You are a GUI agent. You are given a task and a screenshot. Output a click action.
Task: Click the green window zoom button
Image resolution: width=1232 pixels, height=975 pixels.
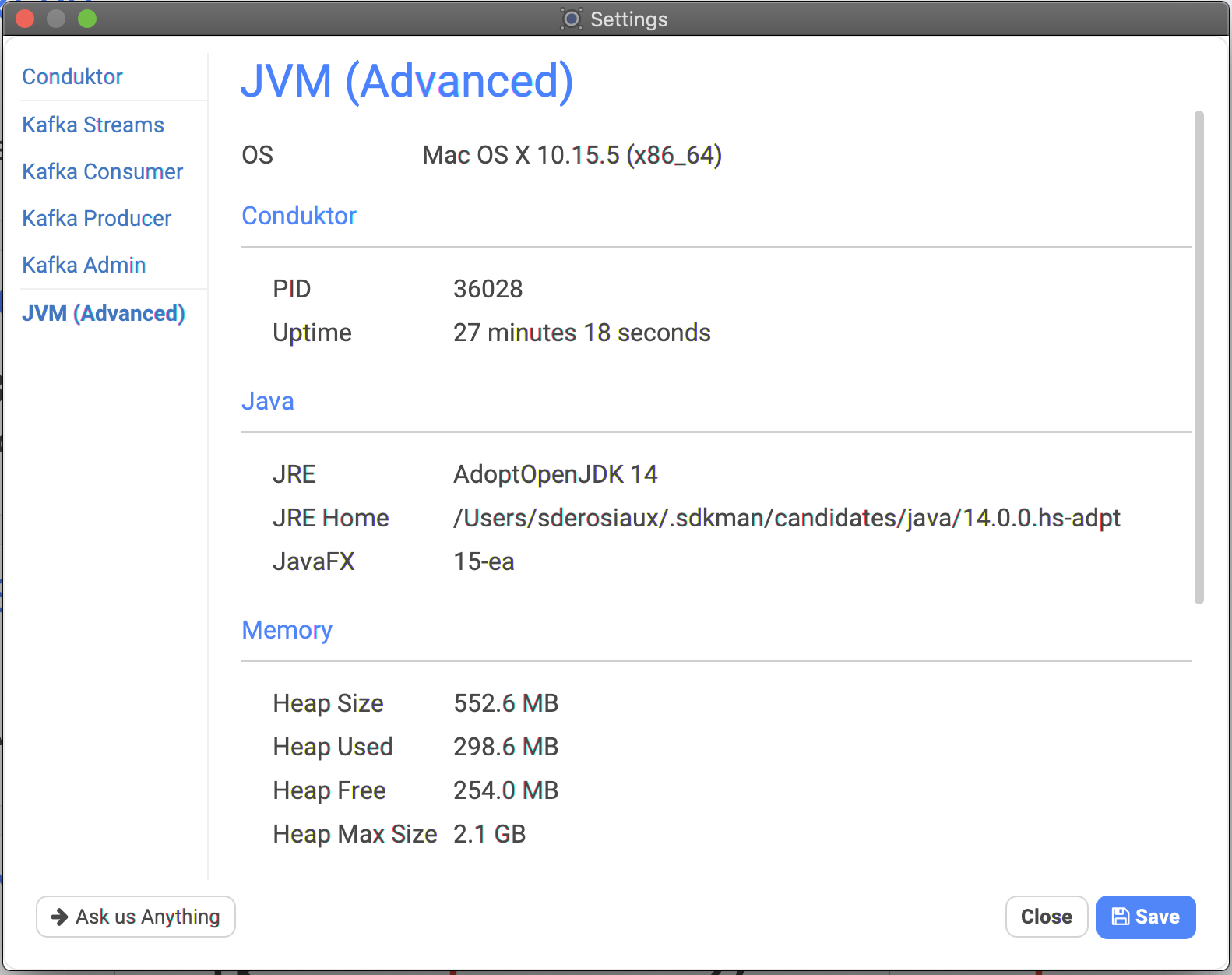point(87,19)
